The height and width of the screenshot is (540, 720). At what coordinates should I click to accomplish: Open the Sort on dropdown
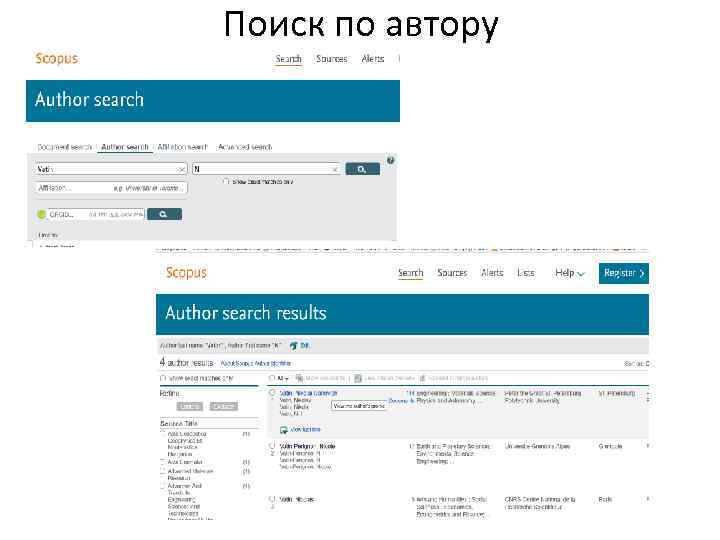[637, 364]
